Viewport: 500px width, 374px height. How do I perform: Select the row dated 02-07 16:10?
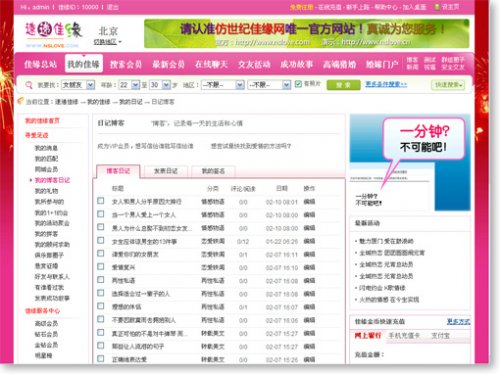point(101,267)
